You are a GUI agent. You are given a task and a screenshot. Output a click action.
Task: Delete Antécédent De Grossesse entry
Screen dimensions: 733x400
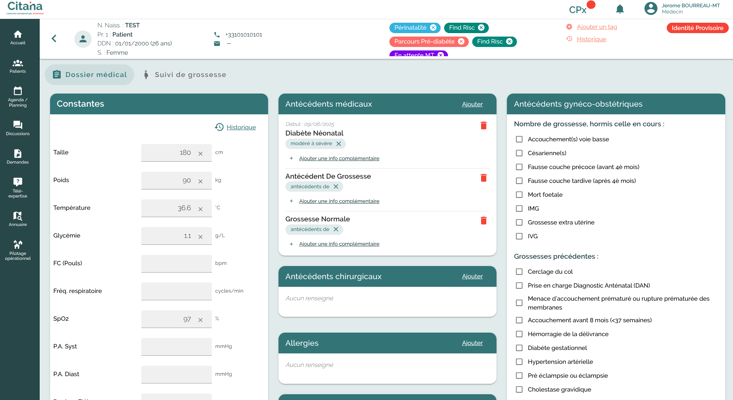[x=483, y=178]
